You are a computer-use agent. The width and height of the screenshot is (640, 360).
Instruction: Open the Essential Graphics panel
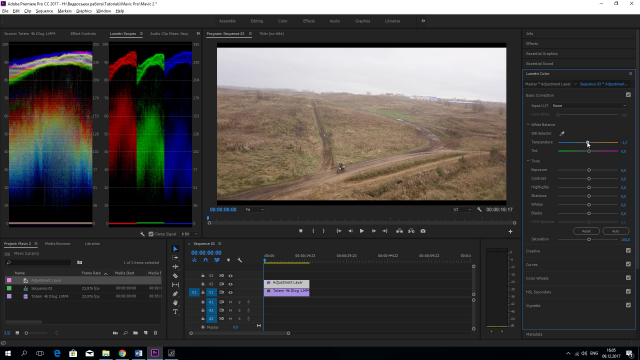541,53
